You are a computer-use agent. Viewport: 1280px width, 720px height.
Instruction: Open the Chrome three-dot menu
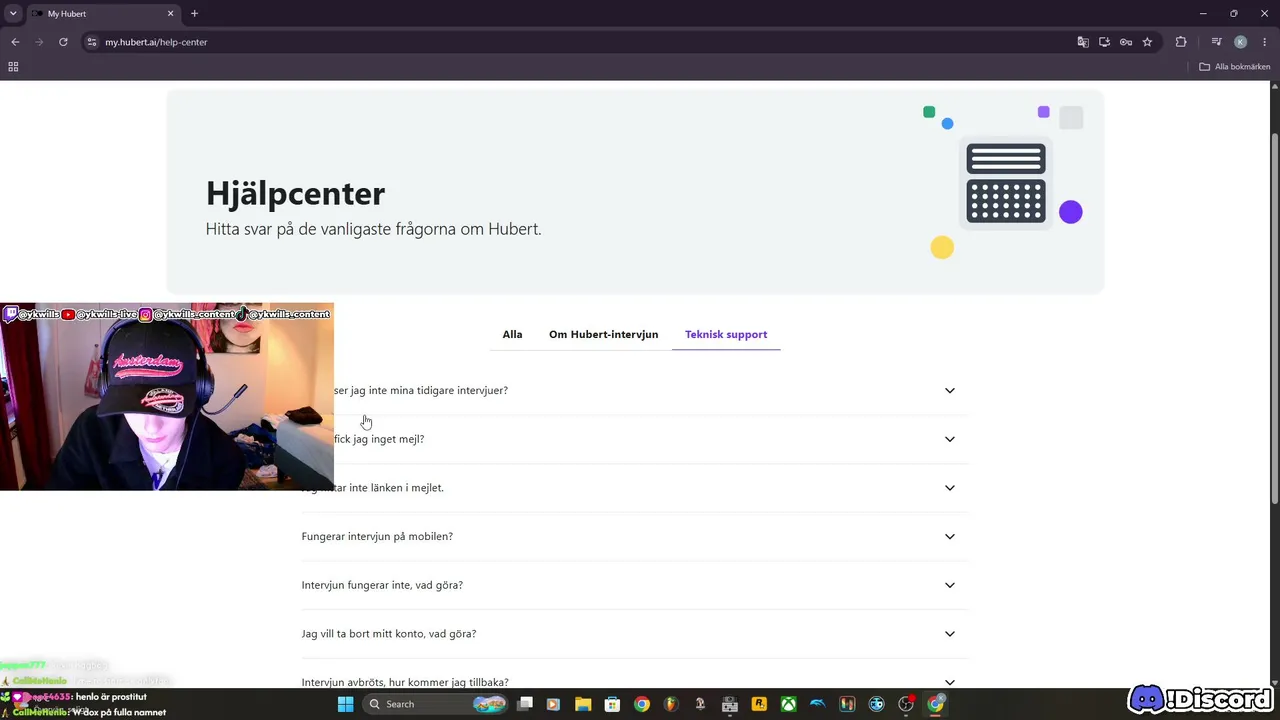1263,42
